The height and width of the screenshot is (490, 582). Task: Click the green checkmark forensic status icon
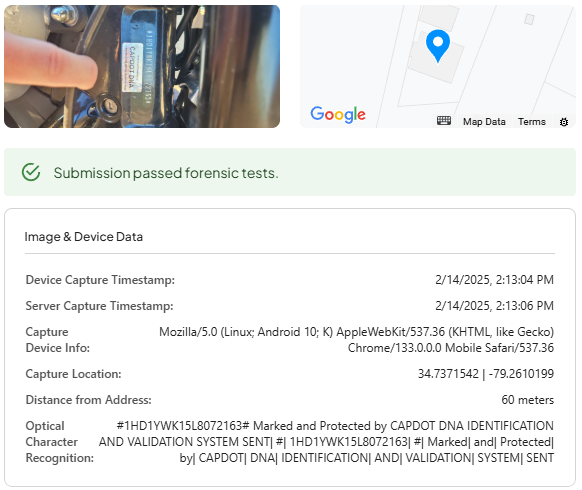tap(31, 172)
